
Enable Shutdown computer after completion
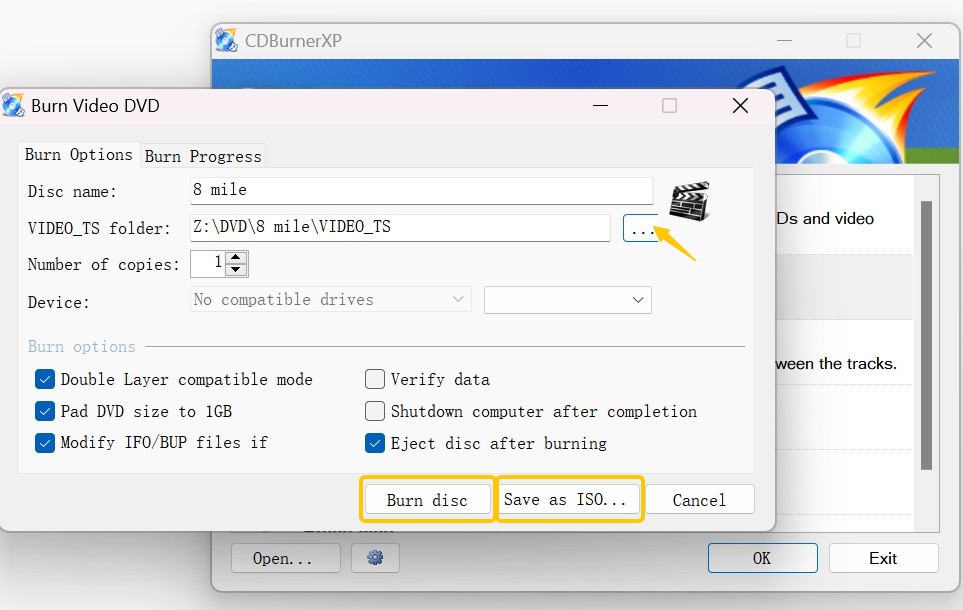tap(375, 411)
